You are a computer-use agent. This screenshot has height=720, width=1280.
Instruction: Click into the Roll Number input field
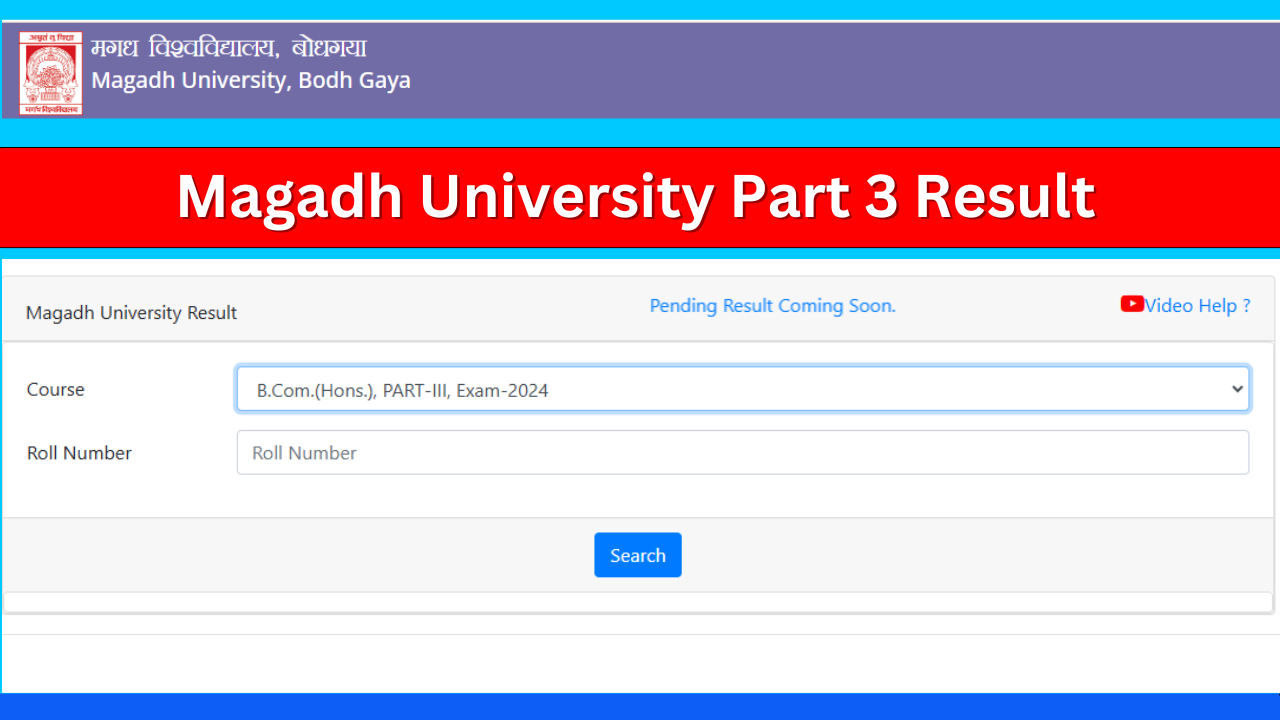pyautogui.click(x=743, y=452)
